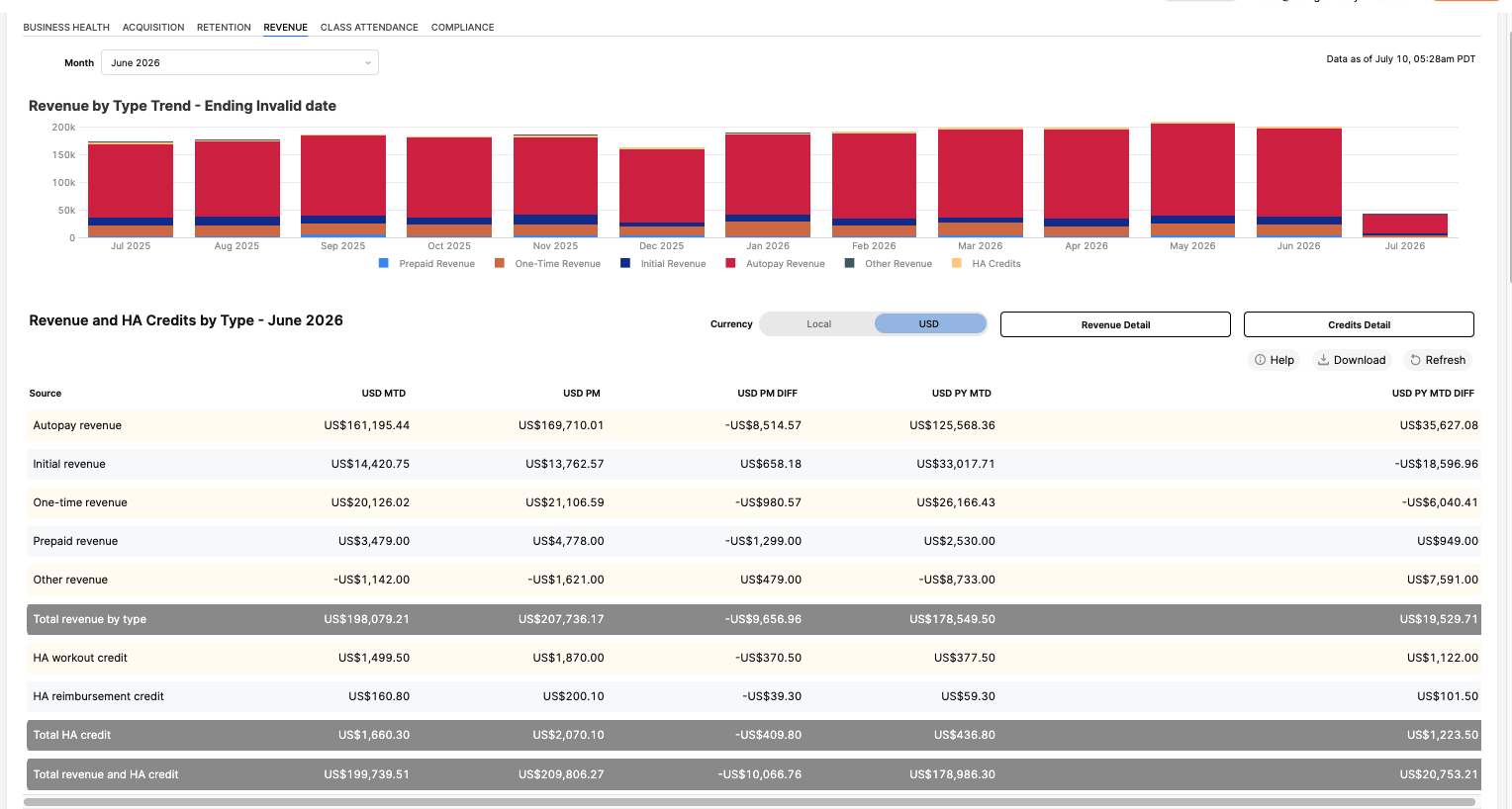
Task: Click the Dec 2025 revenue bar
Action: (x=662, y=193)
